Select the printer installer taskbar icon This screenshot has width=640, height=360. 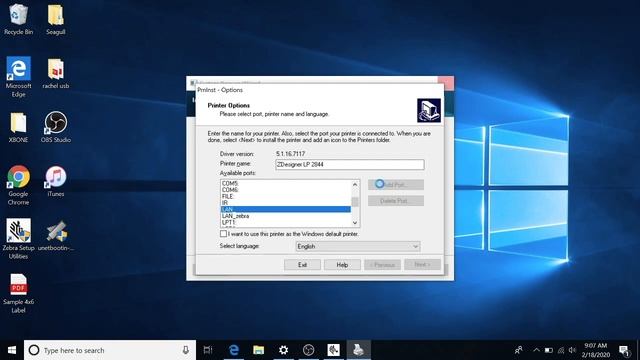tap(358, 350)
